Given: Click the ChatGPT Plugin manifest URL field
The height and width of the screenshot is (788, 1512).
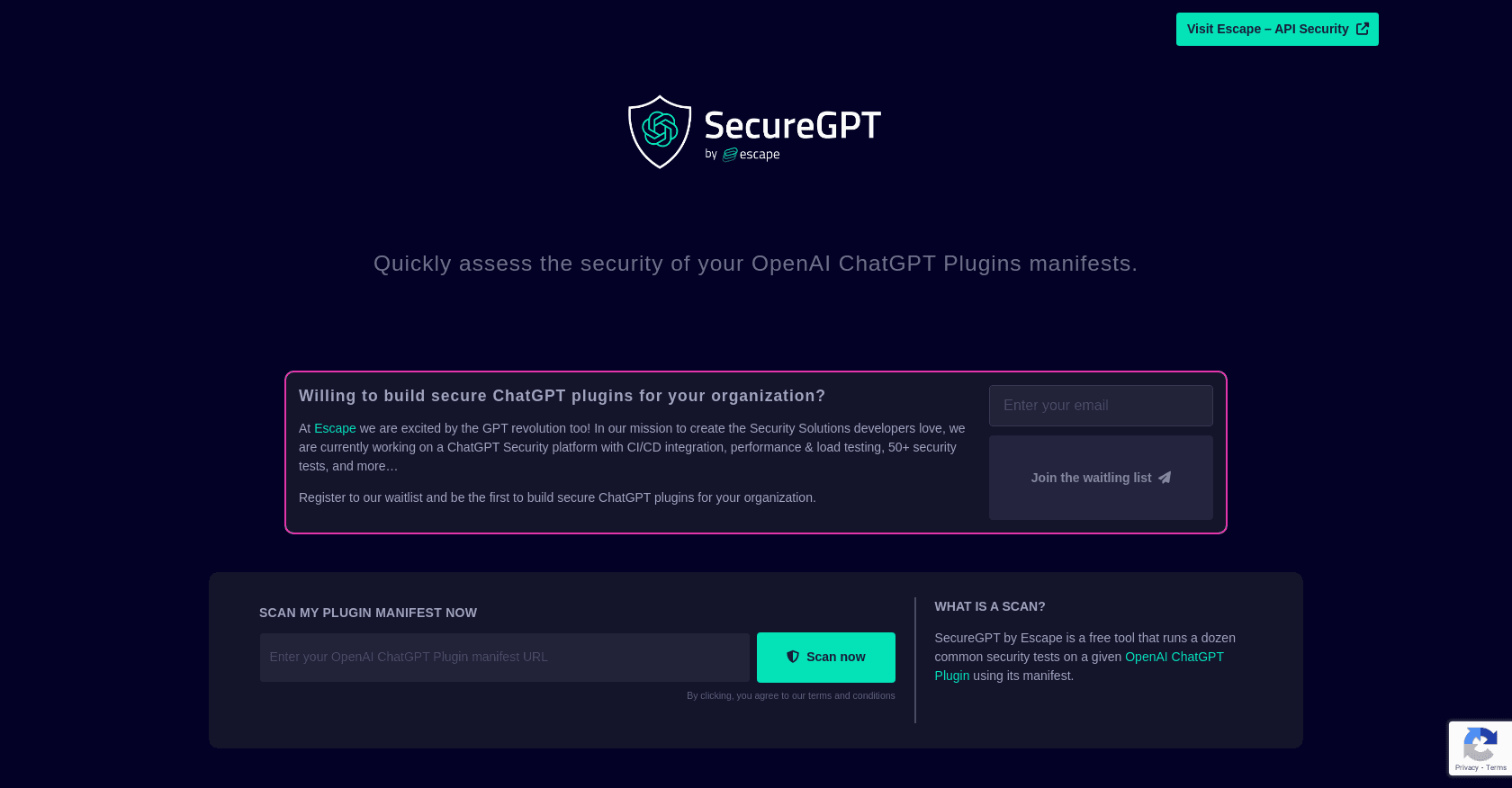Looking at the screenshot, I should pos(504,657).
